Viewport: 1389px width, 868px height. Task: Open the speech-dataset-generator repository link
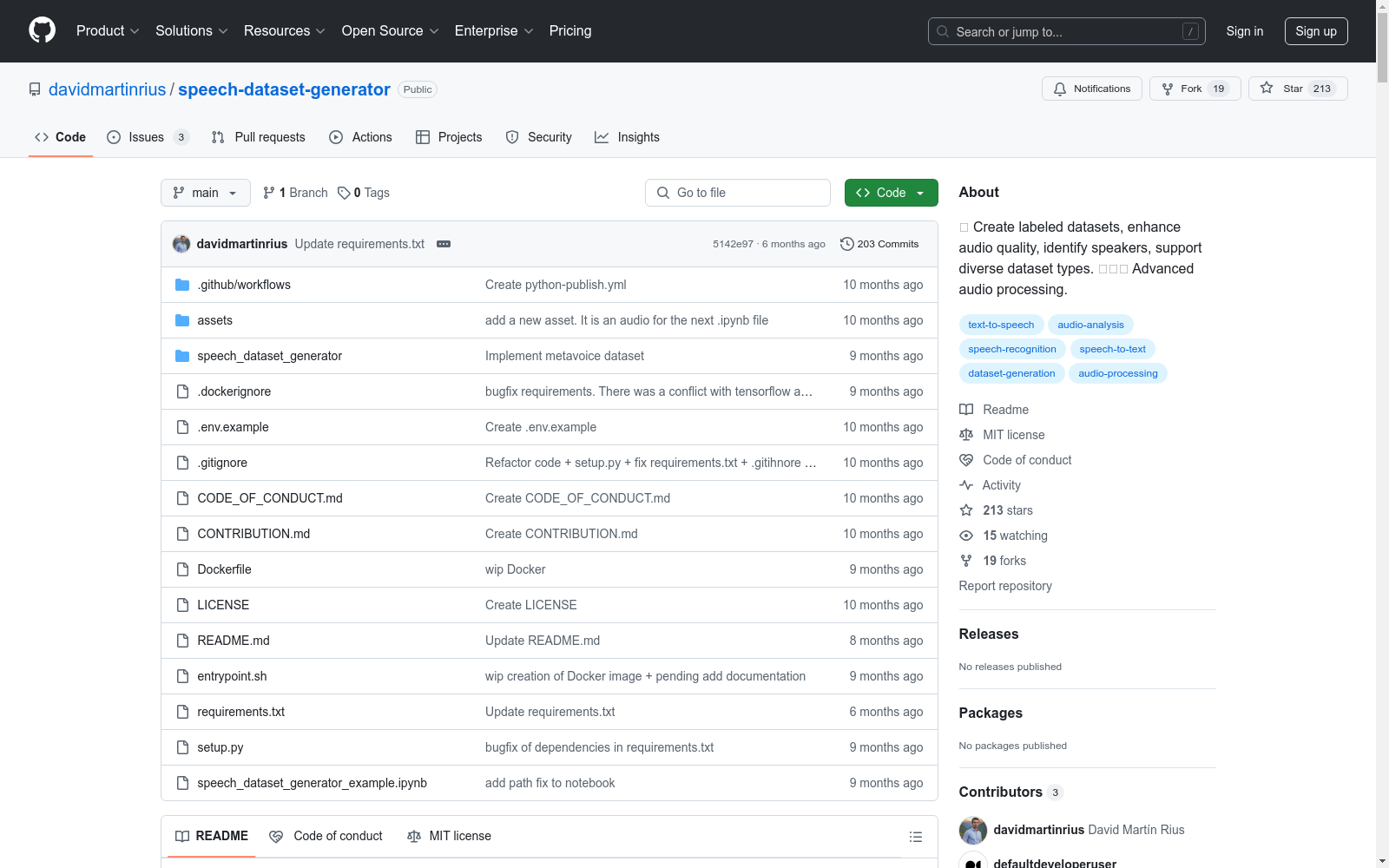(x=284, y=89)
